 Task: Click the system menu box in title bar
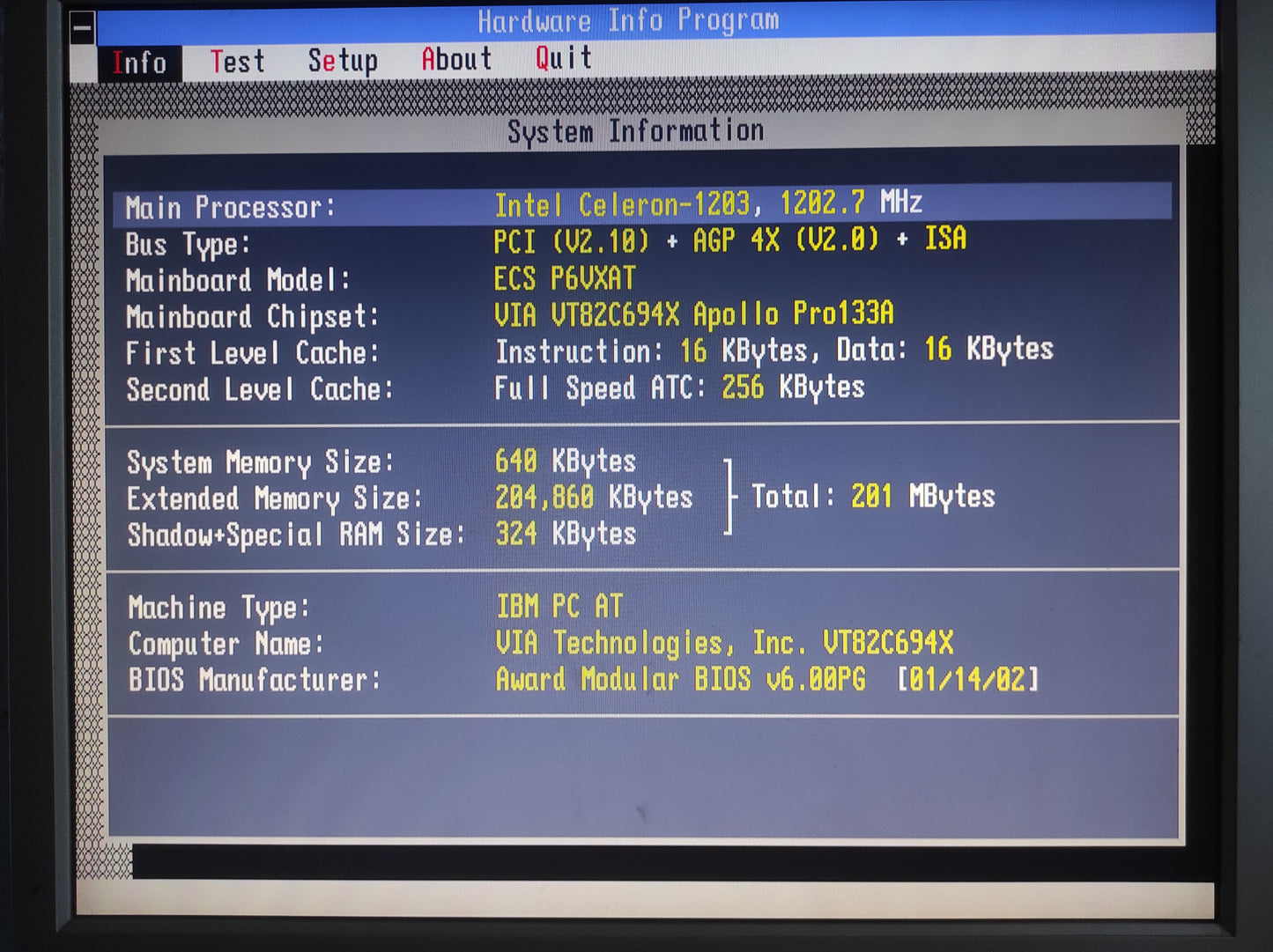click(x=82, y=28)
